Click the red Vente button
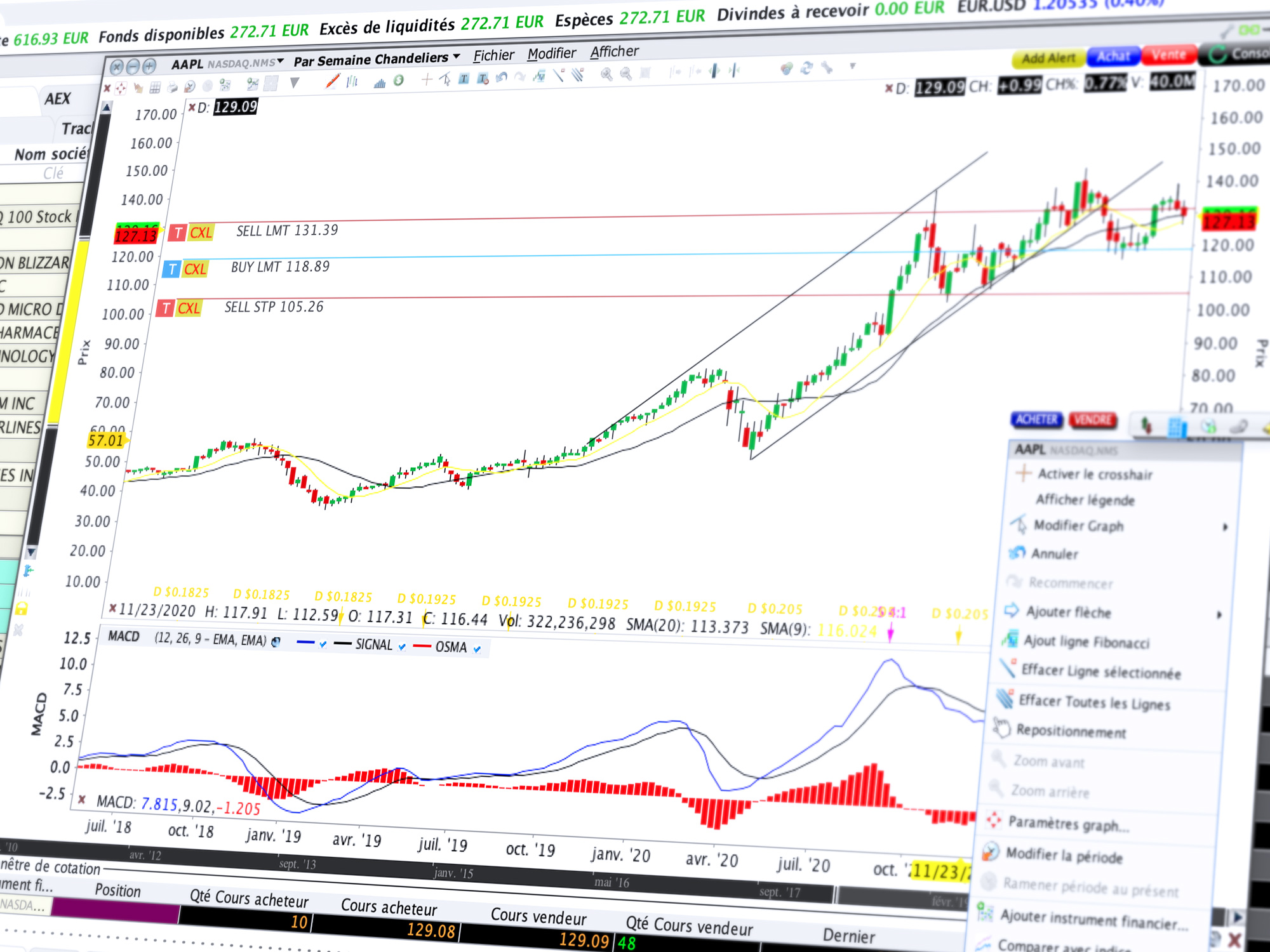Viewport: 1270px width, 952px height. tap(1169, 55)
